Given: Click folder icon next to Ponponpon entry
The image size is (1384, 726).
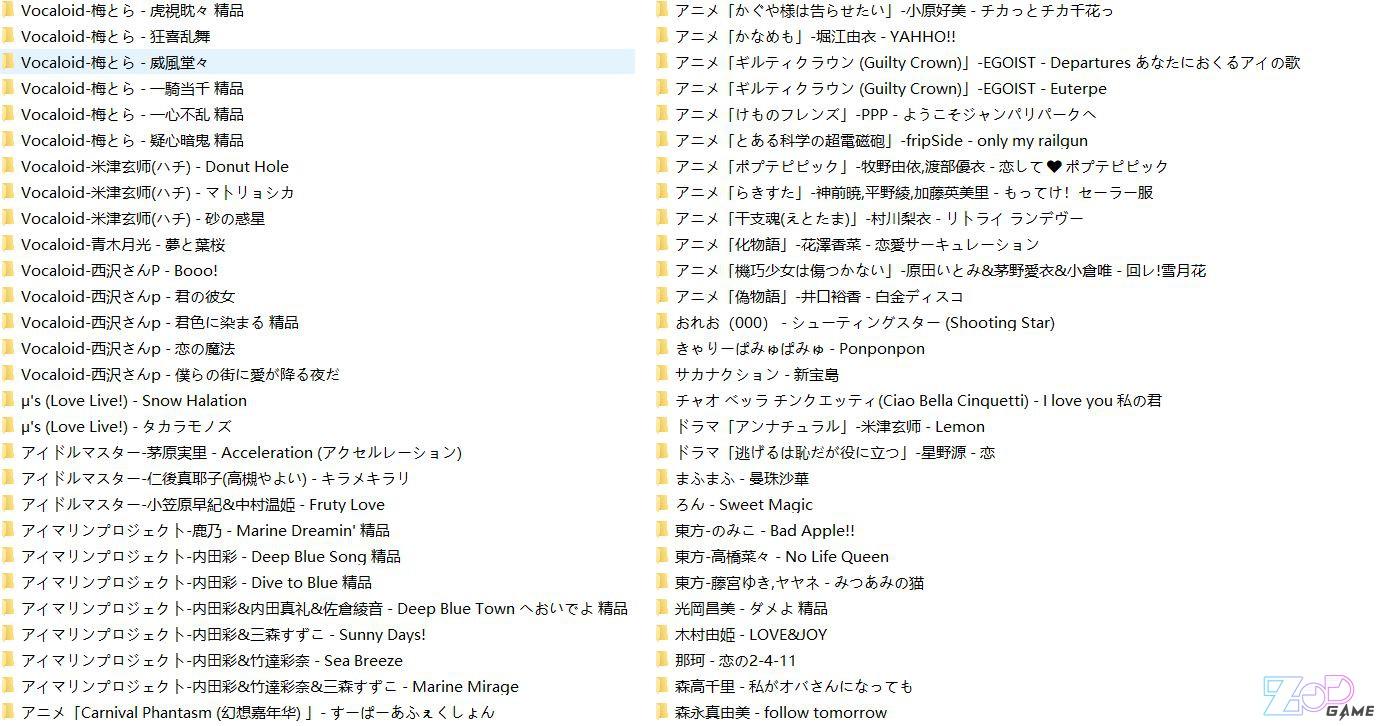Looking at the screenshot, I should coord(662,348).
